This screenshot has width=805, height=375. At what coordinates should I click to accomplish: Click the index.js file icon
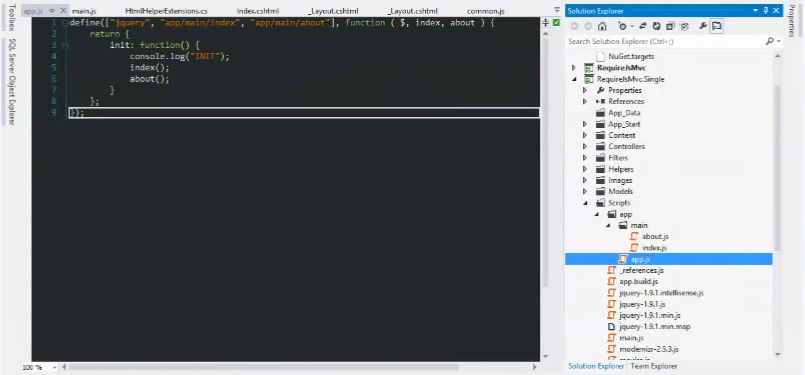(635, 248)
